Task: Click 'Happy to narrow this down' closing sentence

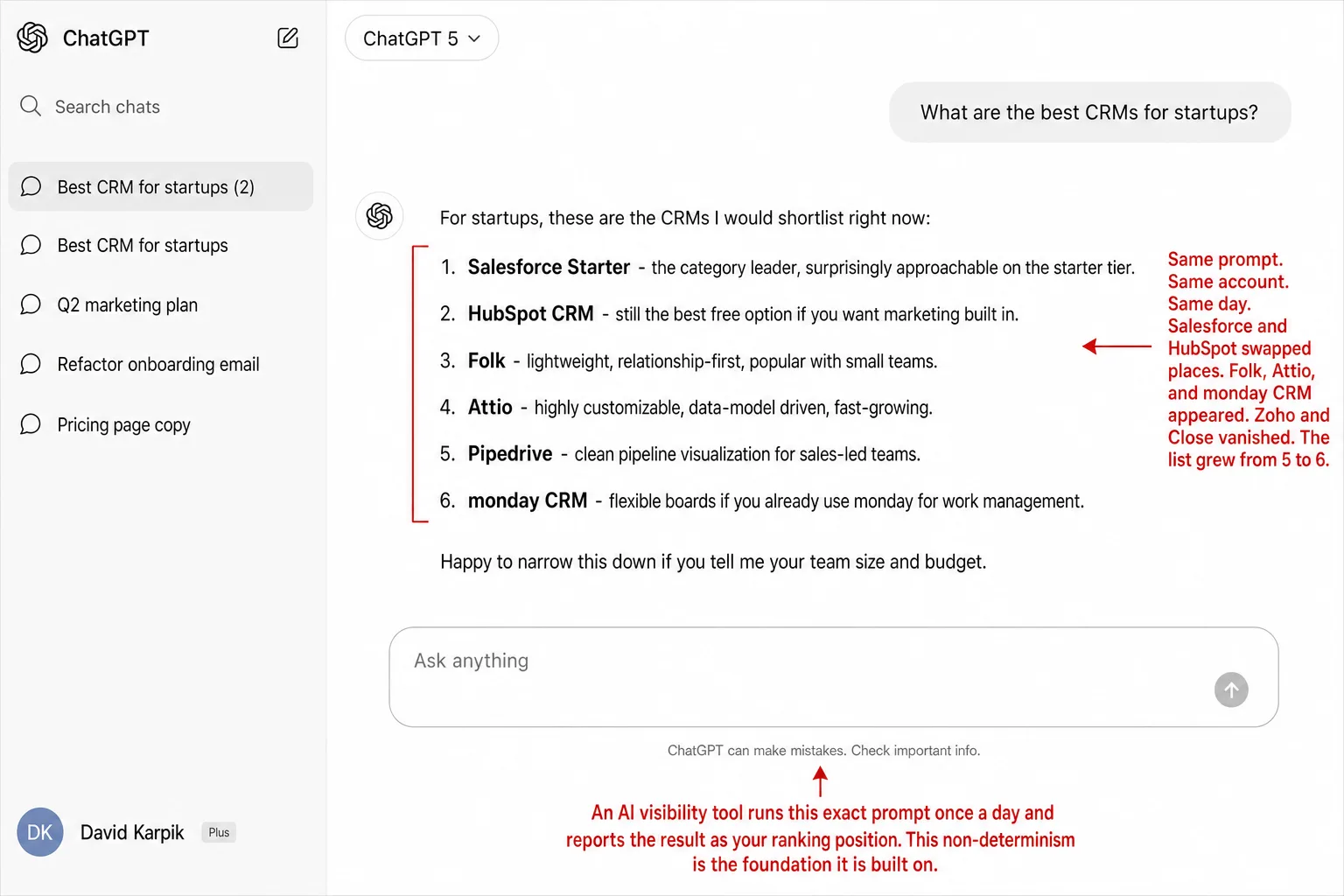Action: click(x=713, y=562)
